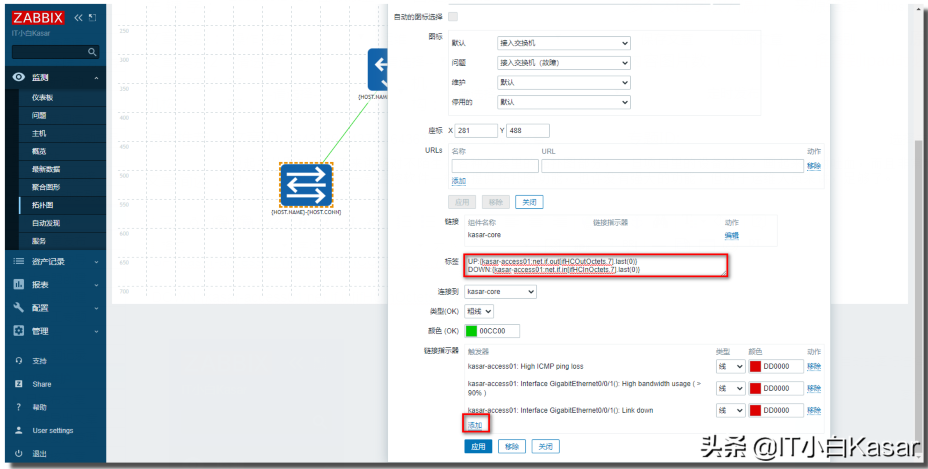Click 移除 link in URLs row
The image size is (928, 469).
pos(814,166)
